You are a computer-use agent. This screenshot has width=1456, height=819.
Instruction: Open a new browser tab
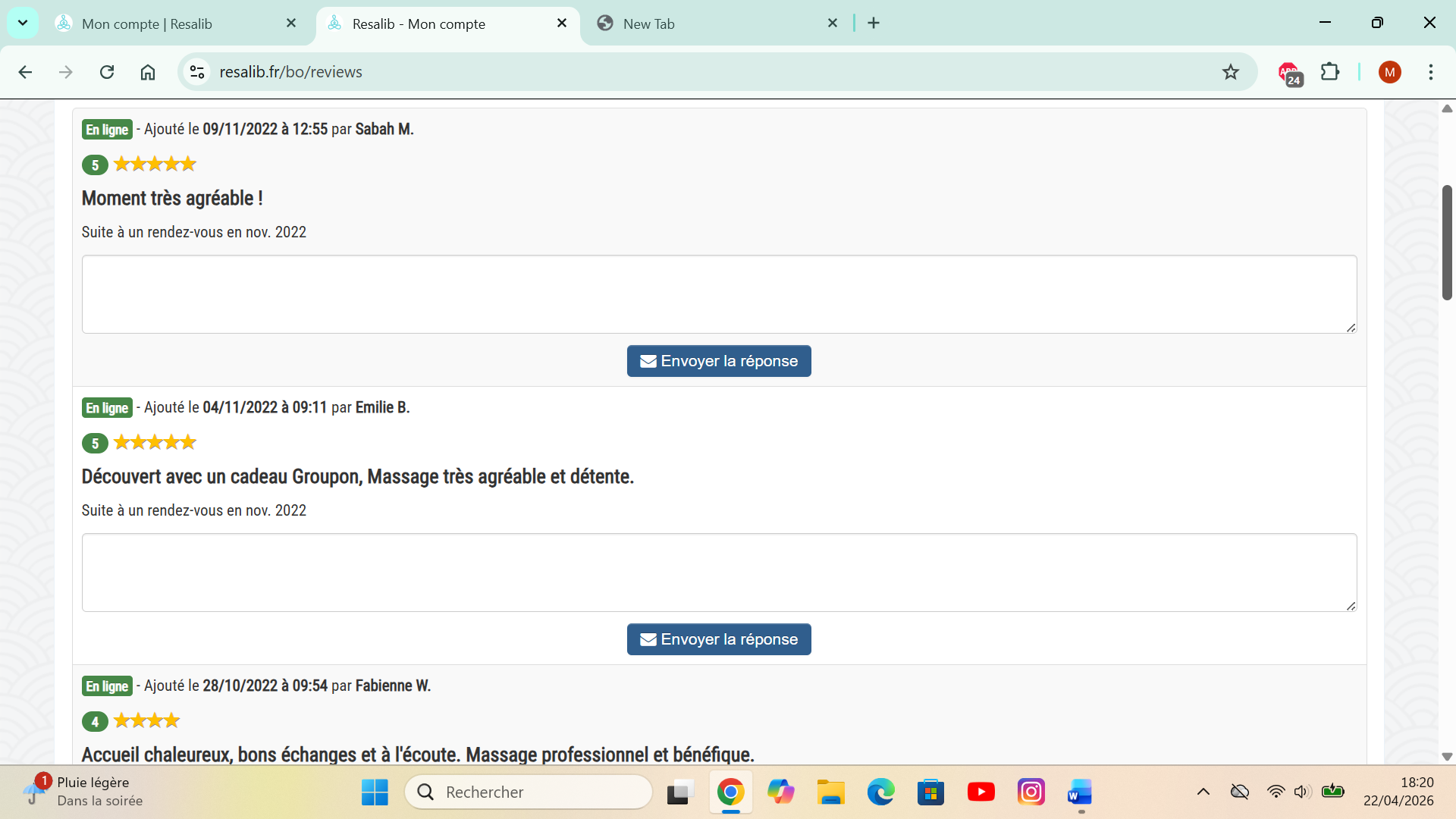point(874,24)
